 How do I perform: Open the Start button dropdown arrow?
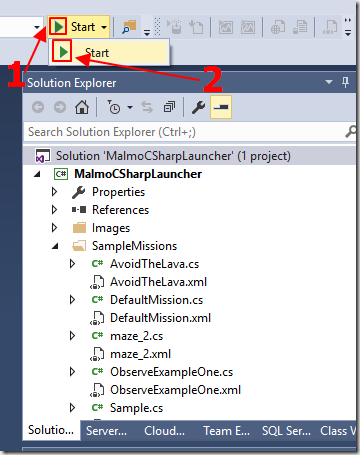click(104, 27)
